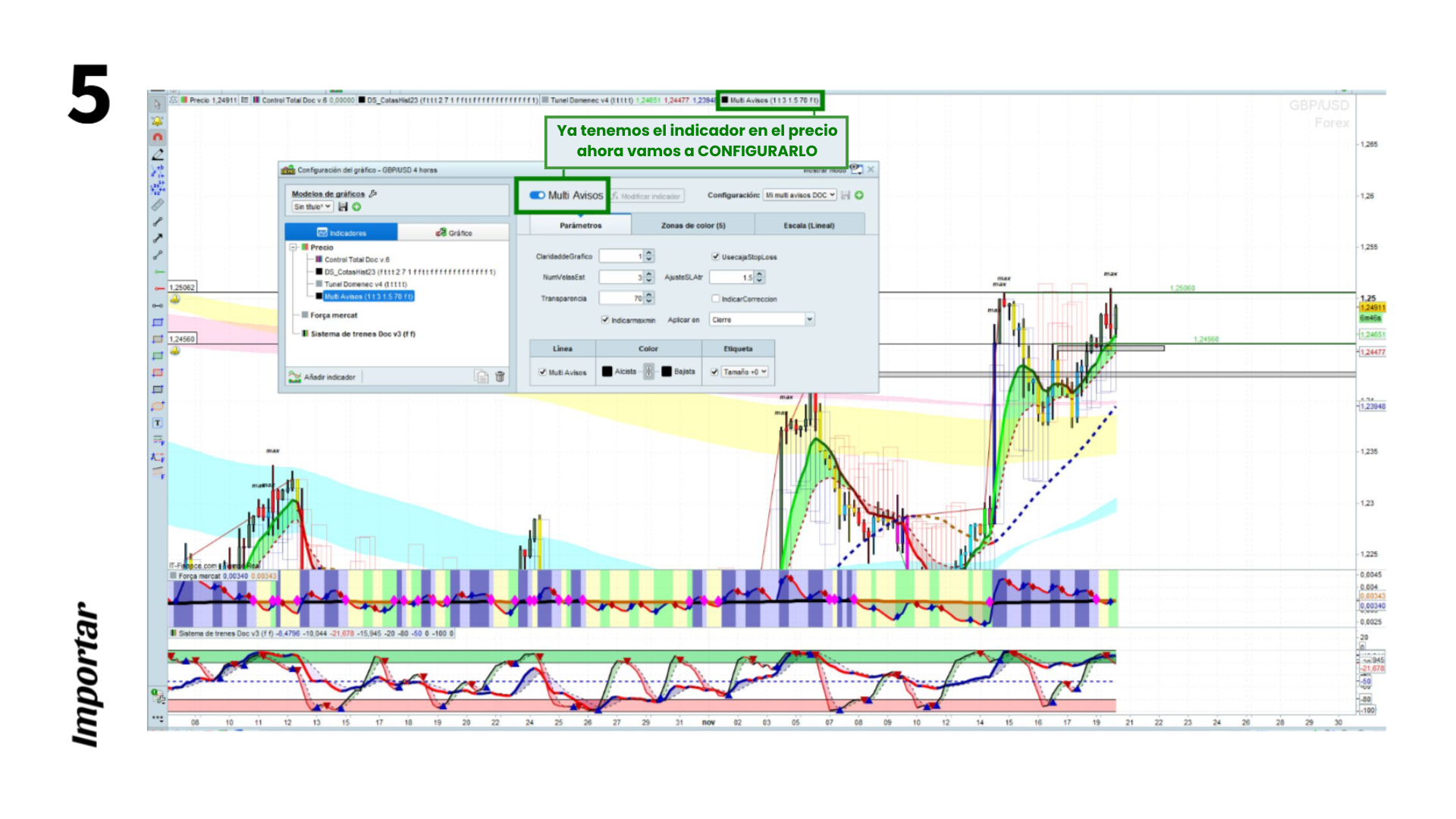This screenshot has height=819, width=1456.
Task: Enable the IndicarCorreccion checkbox
Action: (x=715, y=299)
